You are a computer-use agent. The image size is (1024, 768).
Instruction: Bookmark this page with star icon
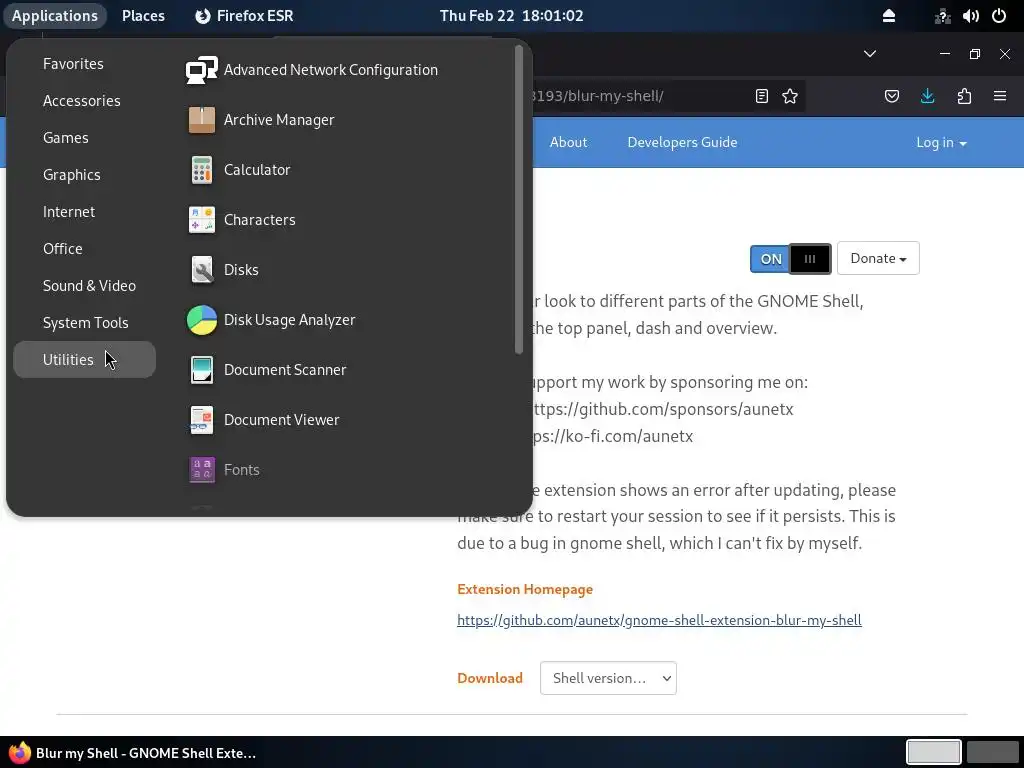pyautogui.click(x=790, y=96)
